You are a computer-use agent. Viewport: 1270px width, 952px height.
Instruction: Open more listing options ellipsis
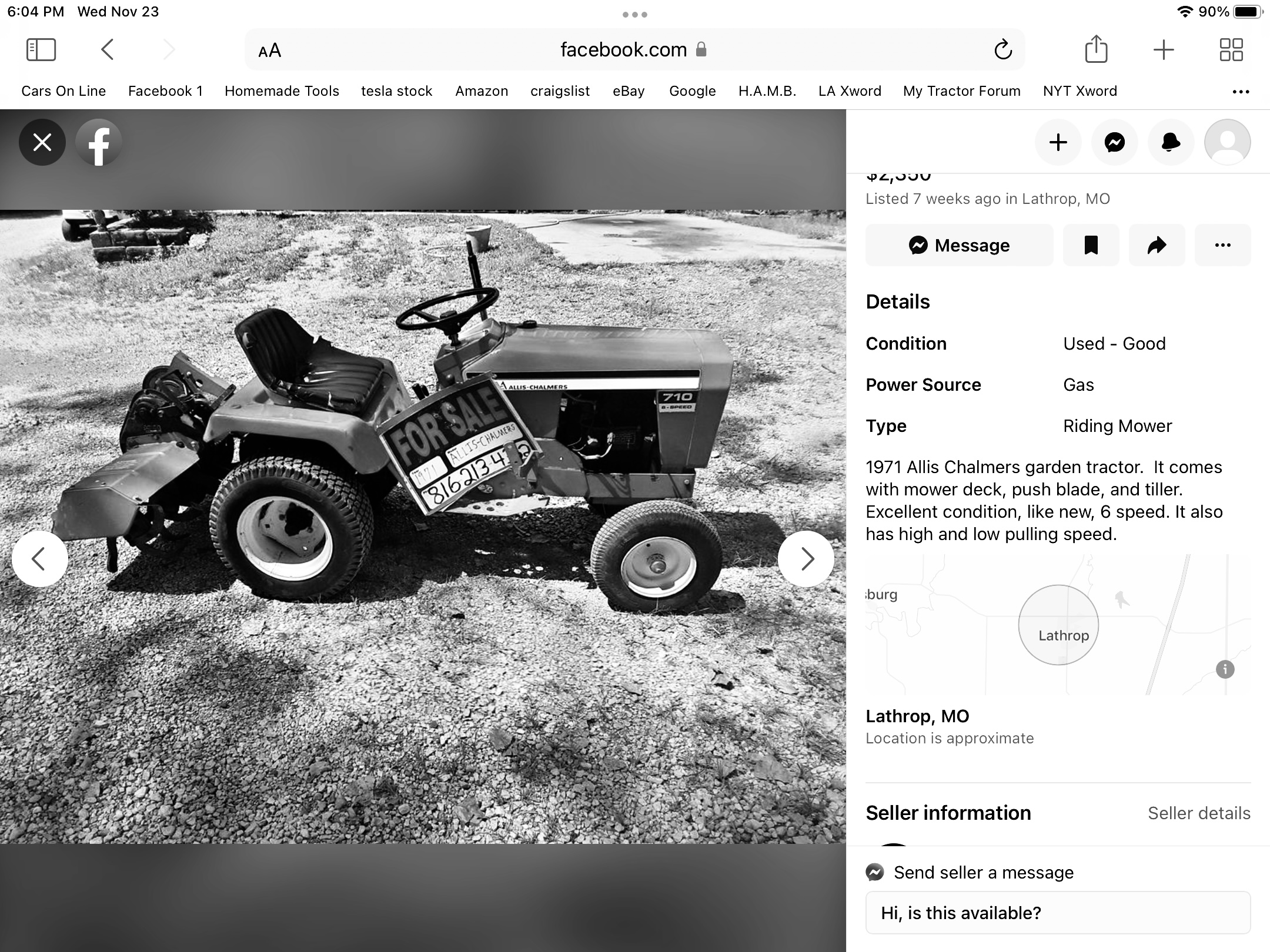tap(1223, 245)
